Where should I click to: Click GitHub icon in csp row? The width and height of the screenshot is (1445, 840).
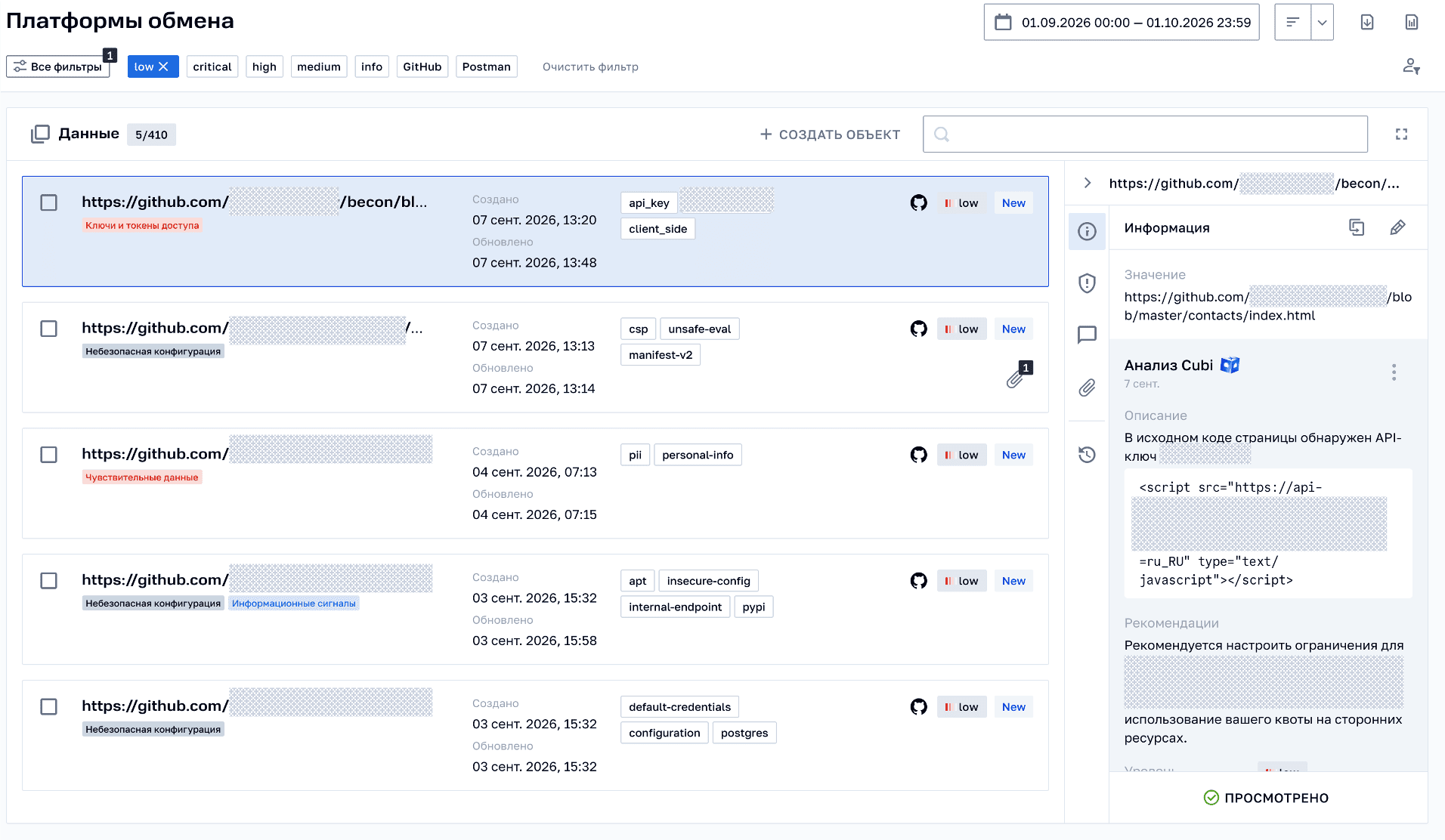click(918, 329)
